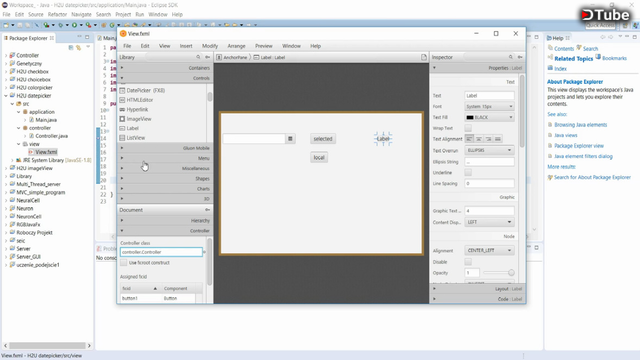Open the Navigate menu in Eclipse
640x360 pixels.
(82, 14)
